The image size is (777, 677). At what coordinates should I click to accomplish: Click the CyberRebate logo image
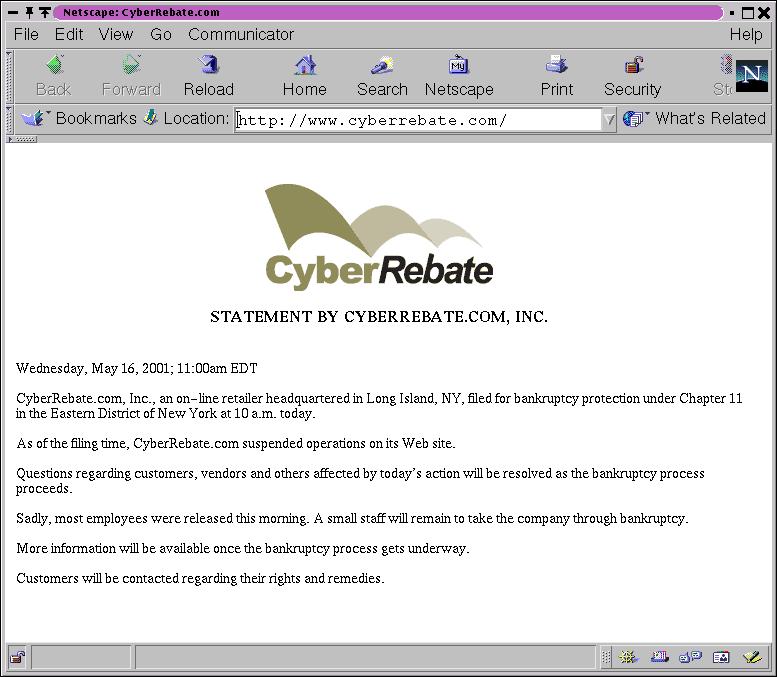coord(379,237)
